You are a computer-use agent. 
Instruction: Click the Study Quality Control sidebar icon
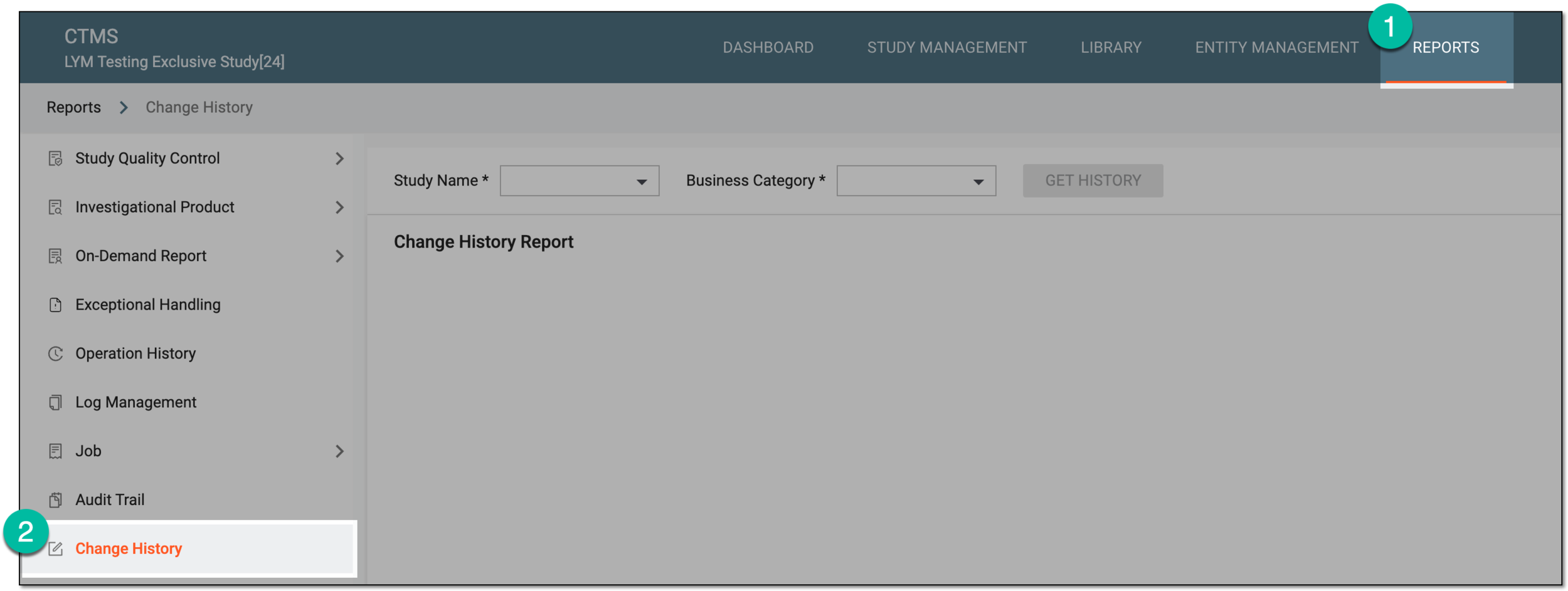point(55,159)
